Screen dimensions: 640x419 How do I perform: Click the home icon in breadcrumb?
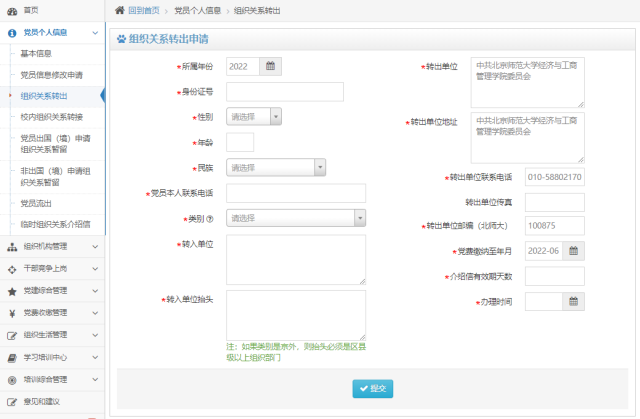(120, 10)
